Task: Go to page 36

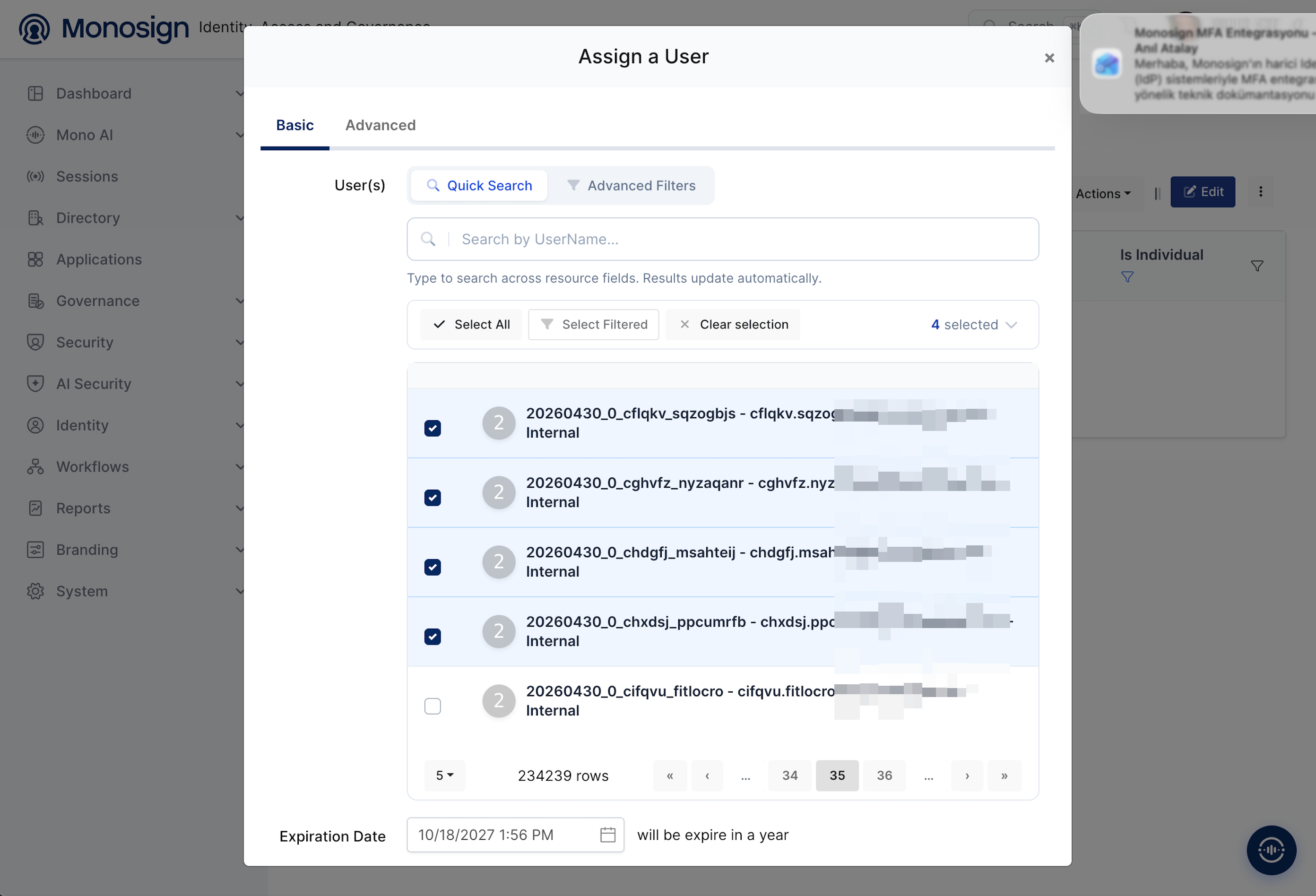Action: tap(884, 775)
